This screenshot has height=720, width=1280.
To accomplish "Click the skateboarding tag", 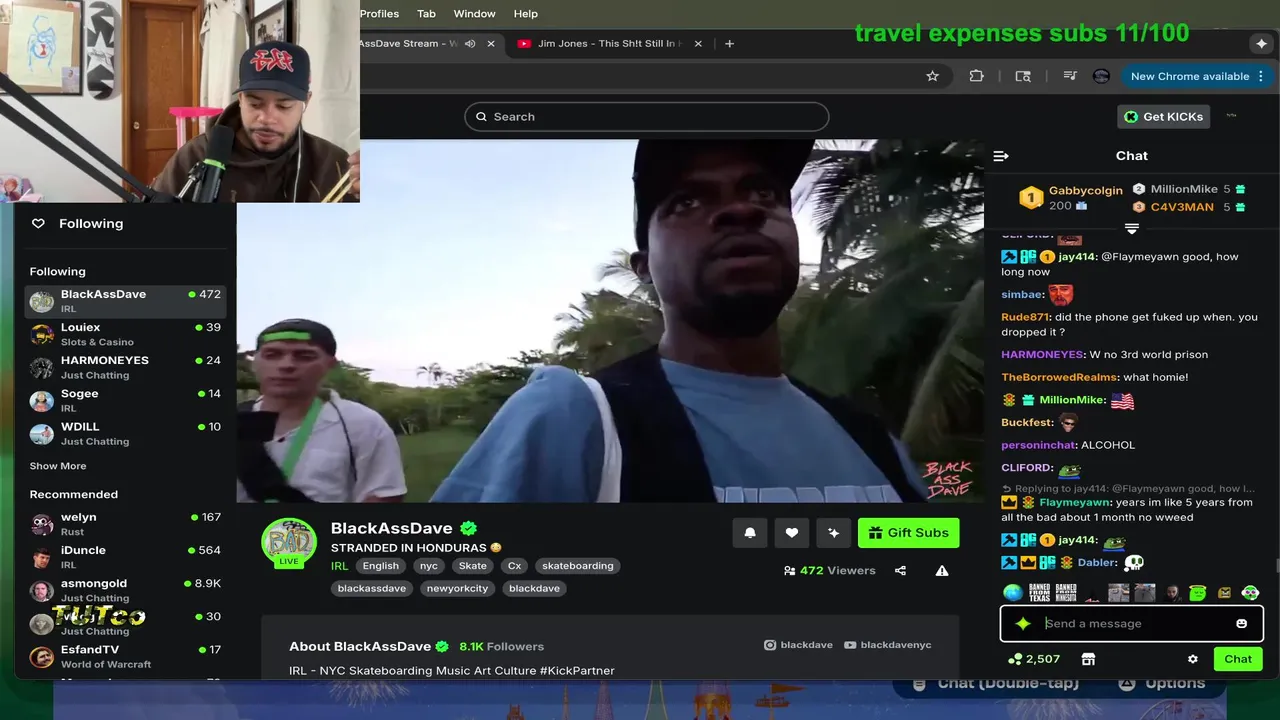I will (578, 566).
